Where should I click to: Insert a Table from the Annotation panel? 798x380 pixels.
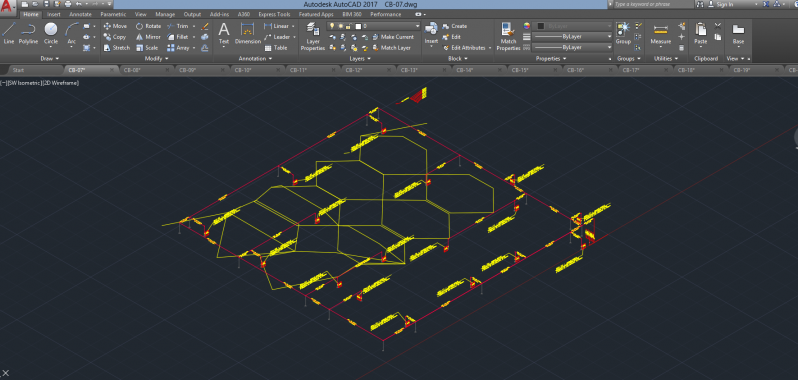(276, 48)
